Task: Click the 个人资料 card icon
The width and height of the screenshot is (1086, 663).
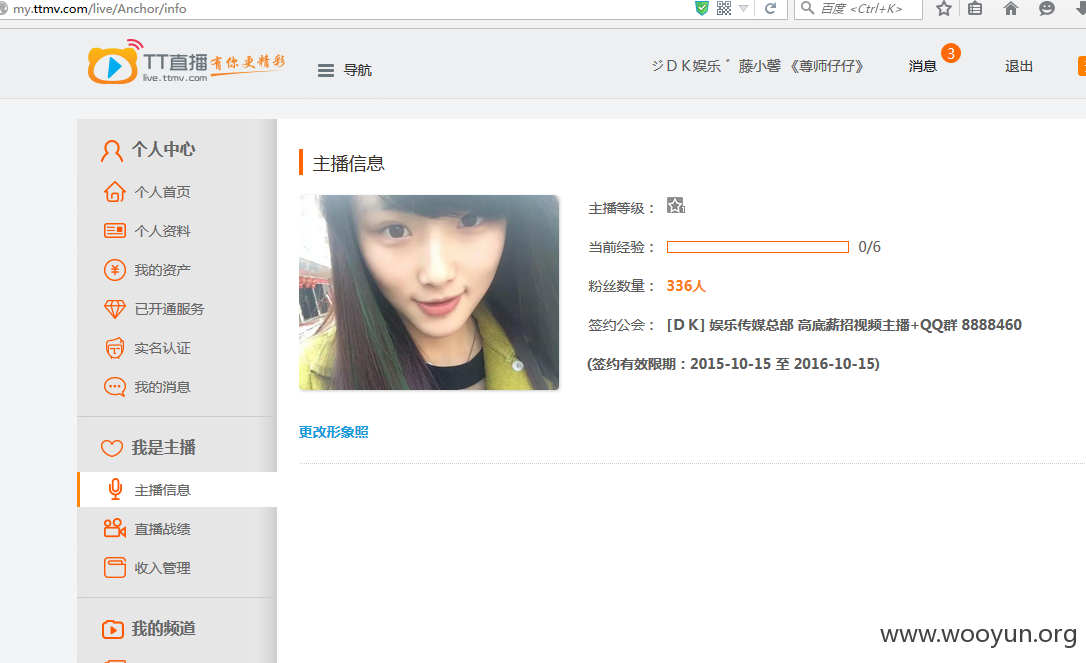Action: (x=114, y=231)
